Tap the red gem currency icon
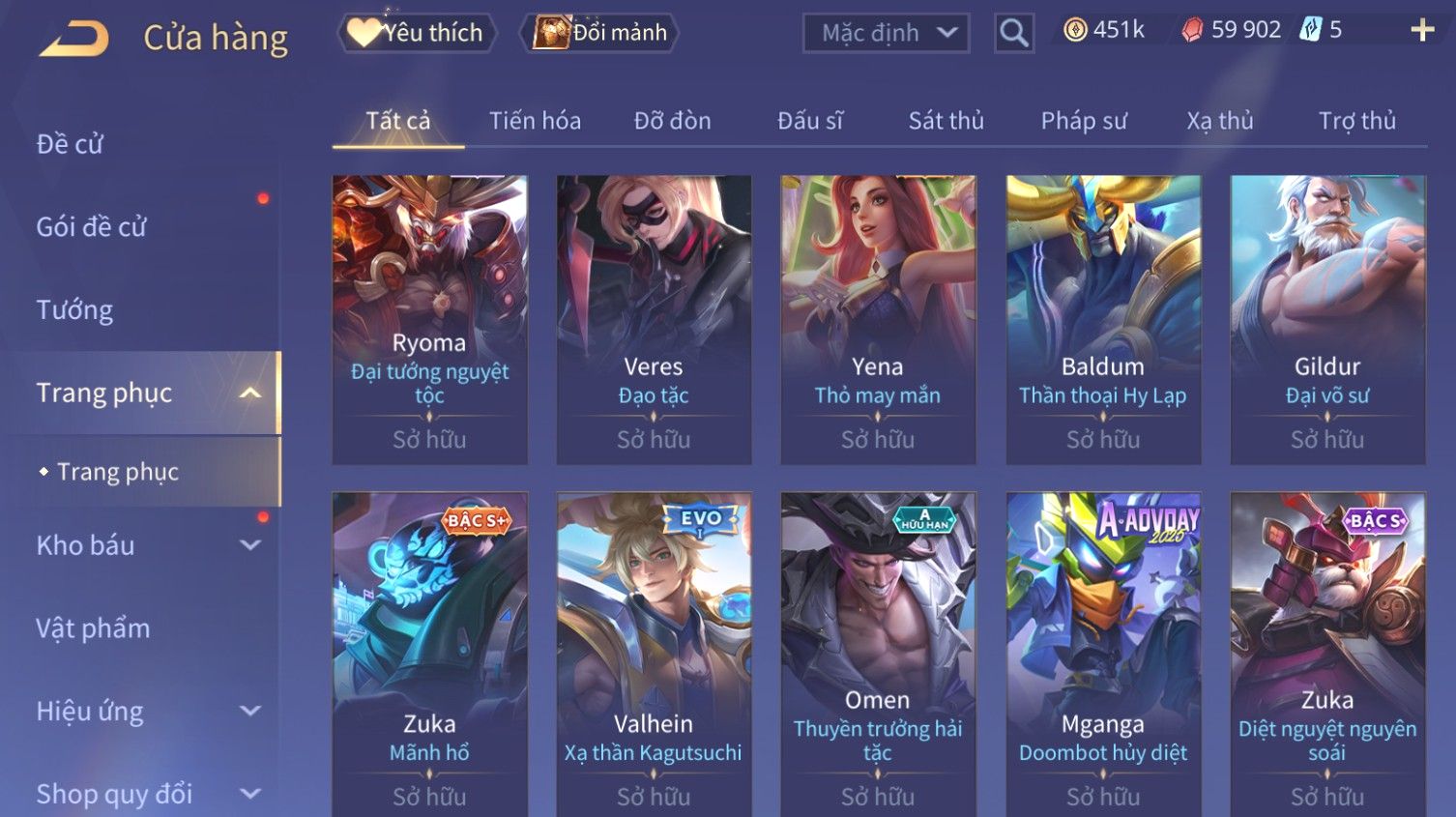 1193,31
